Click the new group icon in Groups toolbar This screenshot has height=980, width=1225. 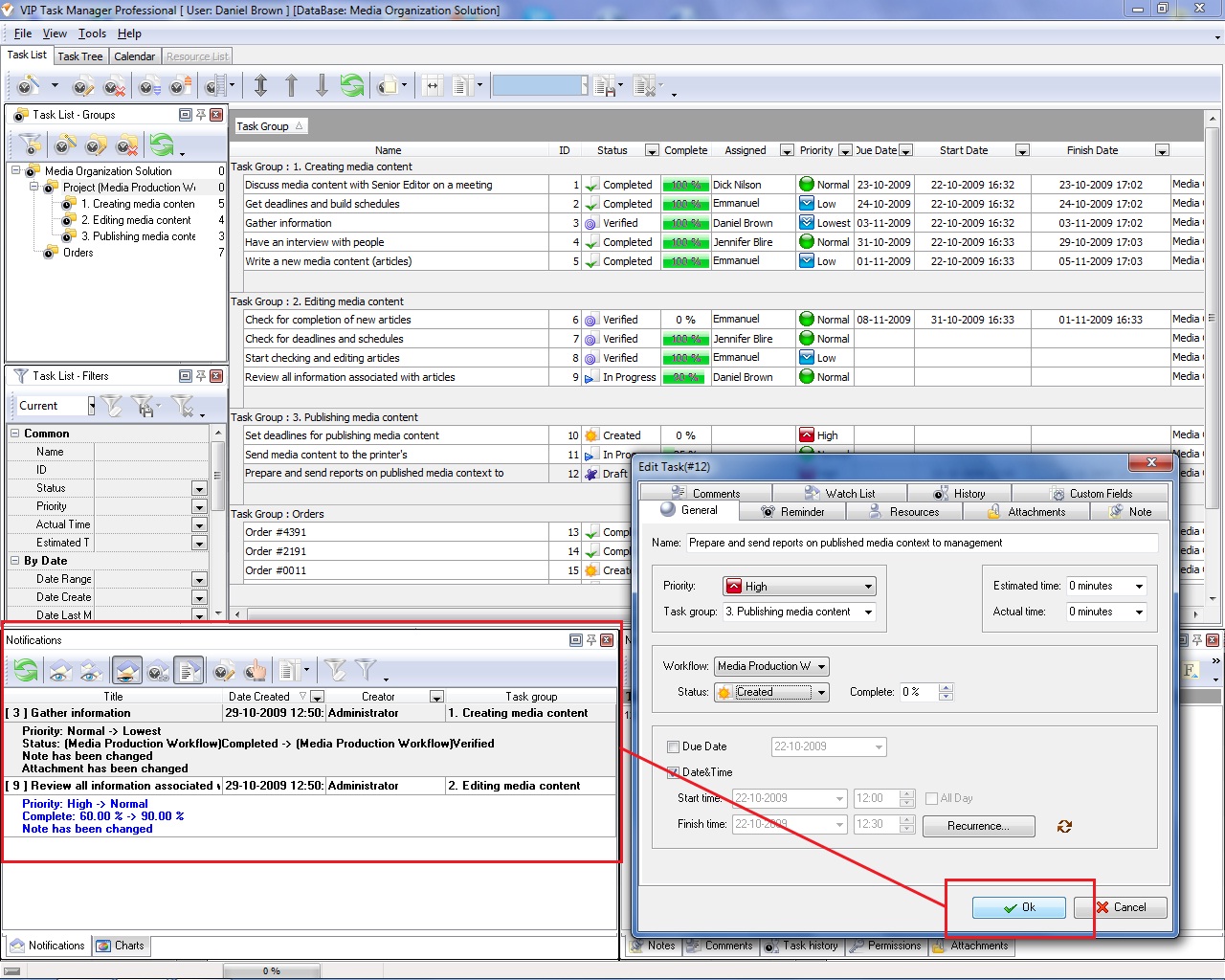65,145
